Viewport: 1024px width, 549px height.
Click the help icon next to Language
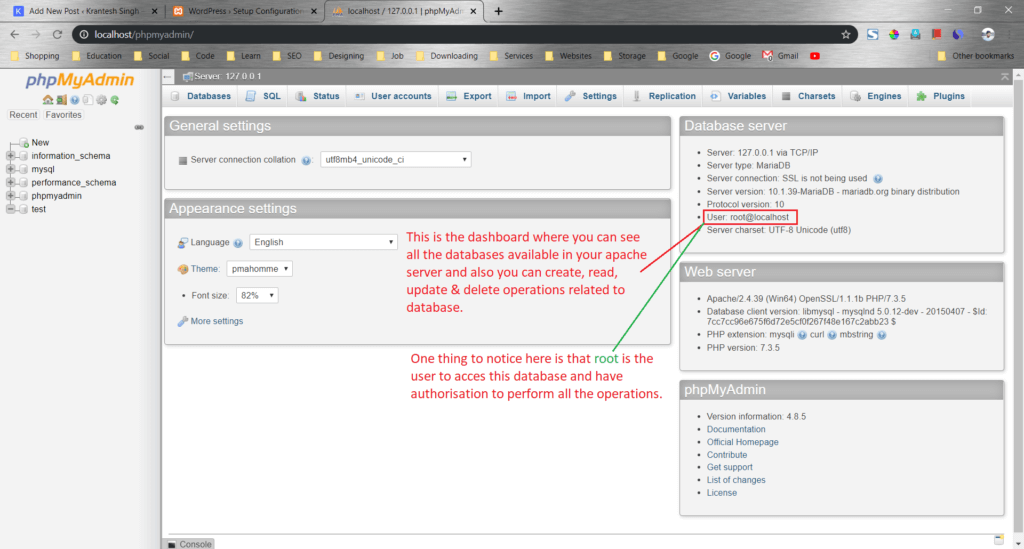[238, 243]
